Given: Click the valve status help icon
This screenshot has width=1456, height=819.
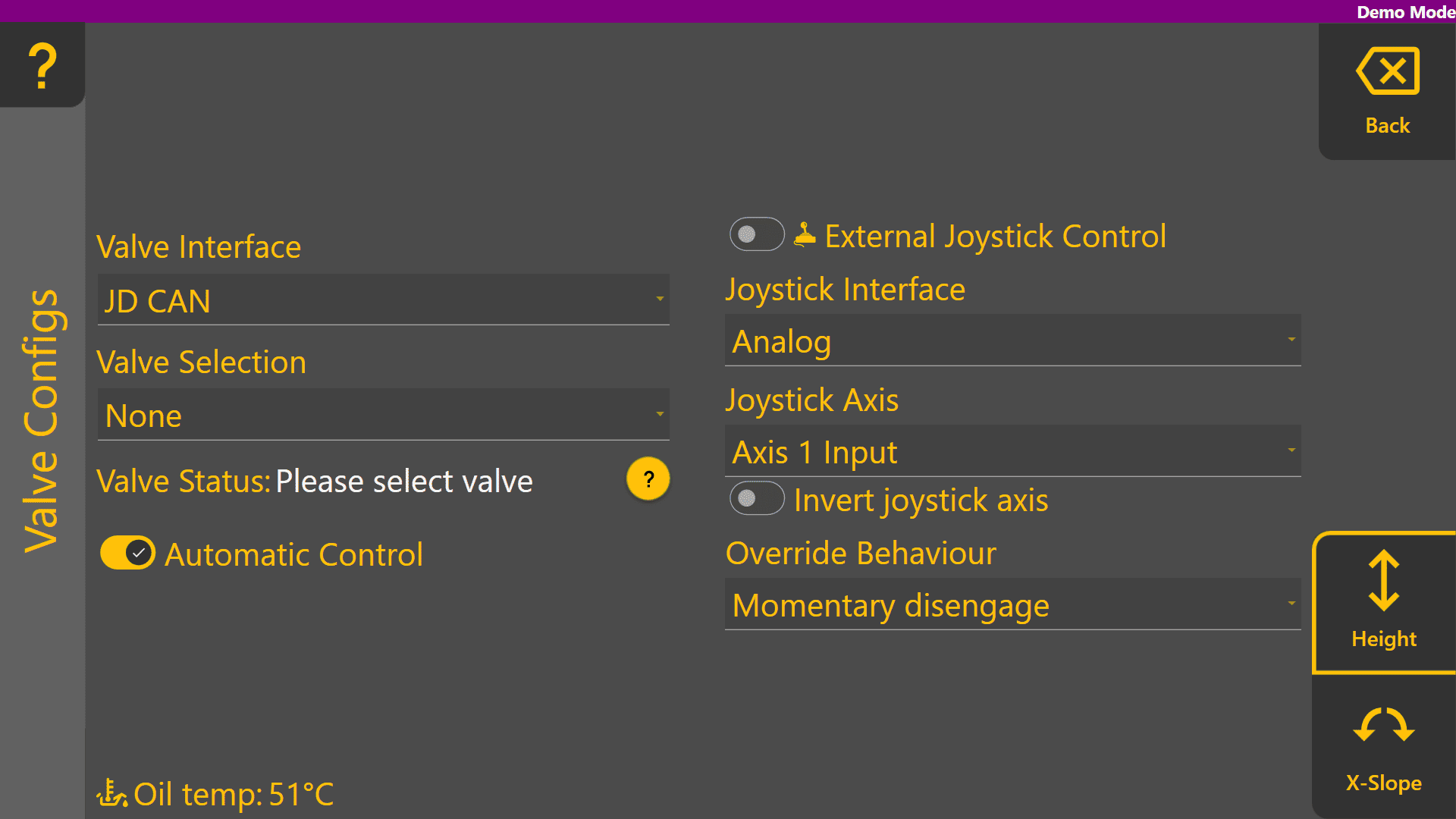Looking at the screenshot, I should (x=648, y=479).
